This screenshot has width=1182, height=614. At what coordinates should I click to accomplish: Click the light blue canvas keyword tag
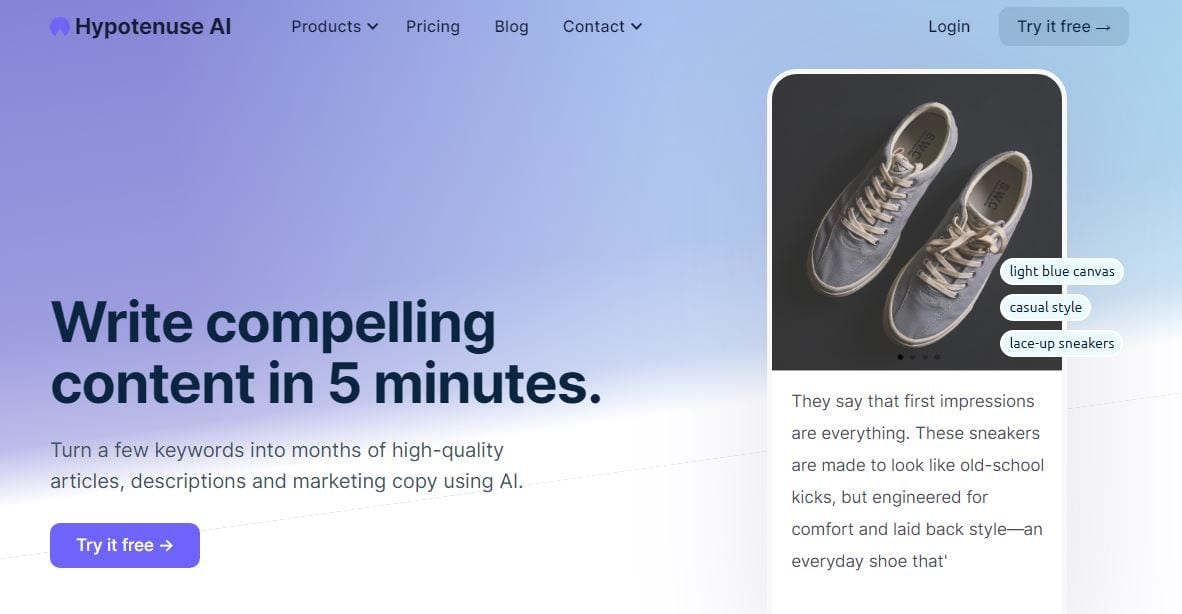pos(1061,271)
